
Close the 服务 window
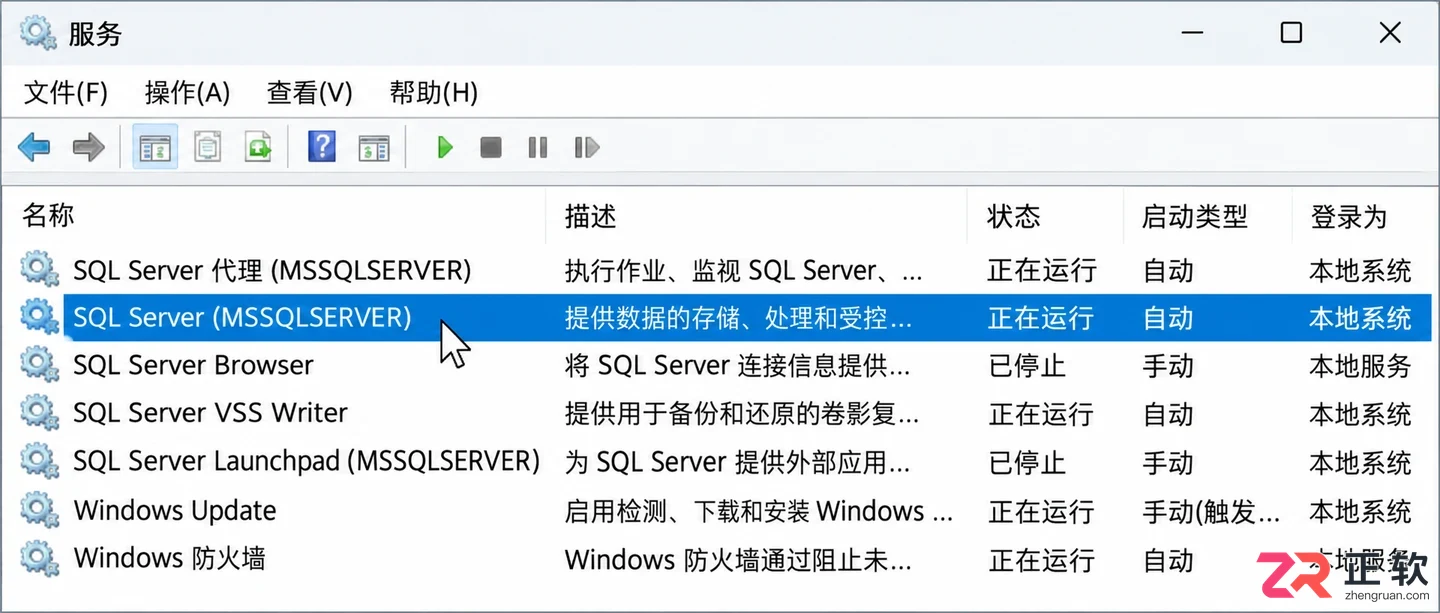tap(1390, 32)
